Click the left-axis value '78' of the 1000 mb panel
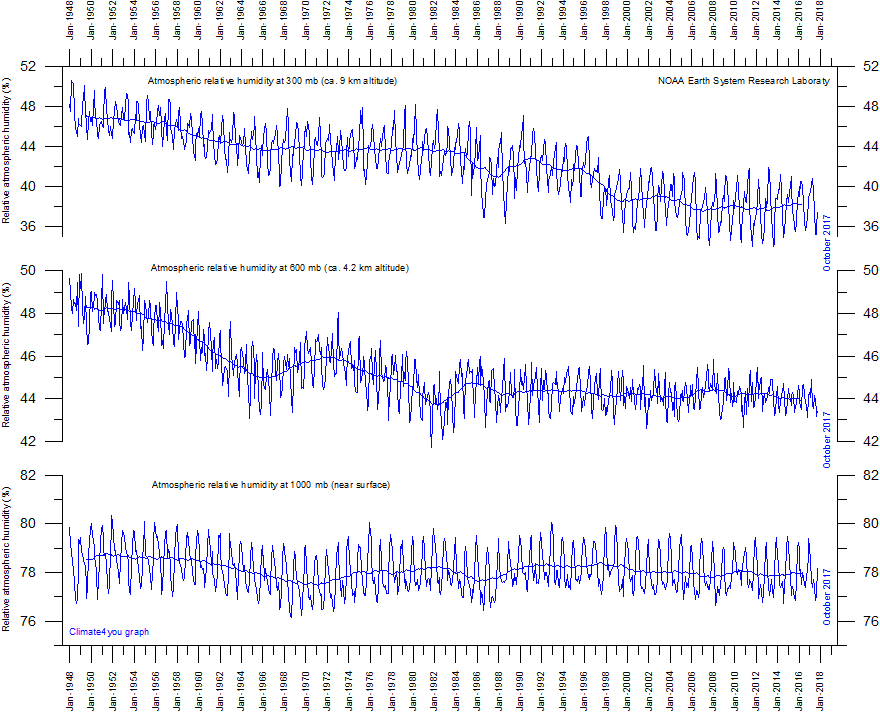Viewport: 880px width, 712px height. click(29, 573)
